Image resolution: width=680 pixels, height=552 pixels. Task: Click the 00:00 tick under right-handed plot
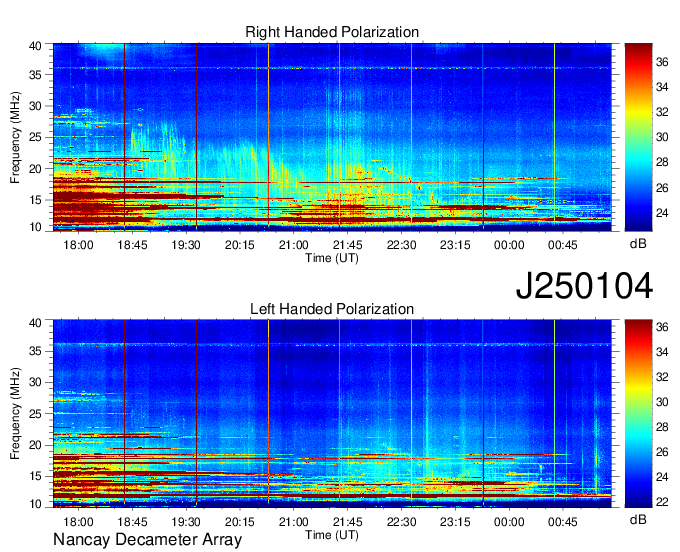[509, 245]
